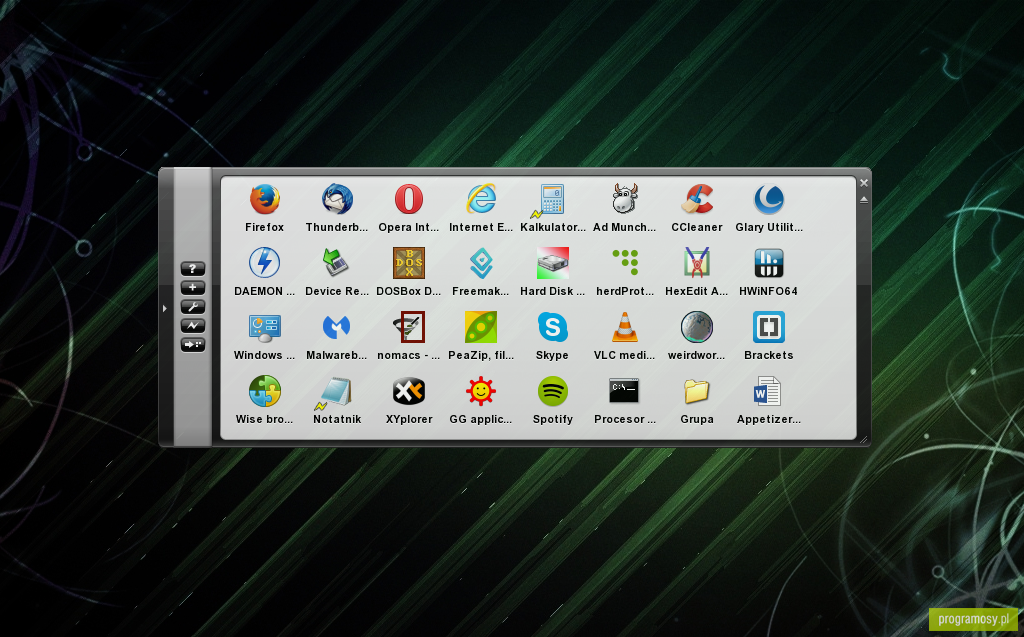1024x637 pixels.
Task: Launch HexEdit shortcut
Action: tap(697, 263)
